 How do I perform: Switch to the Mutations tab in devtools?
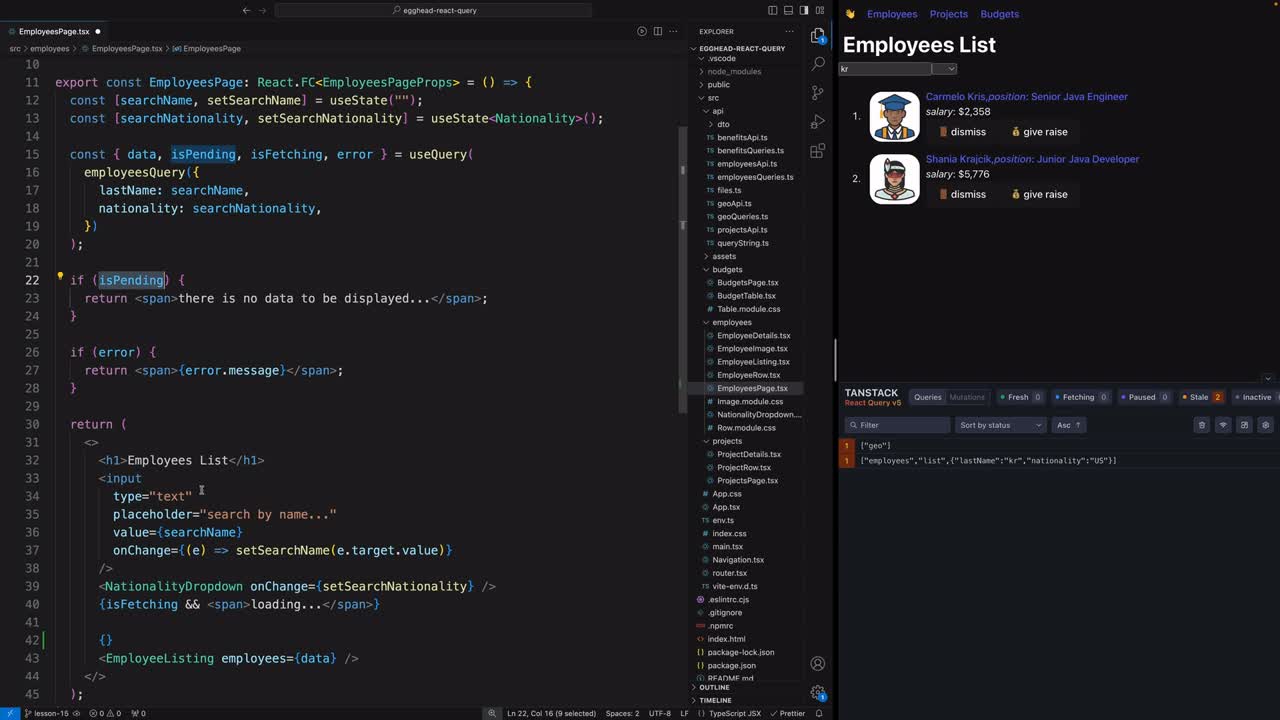[966, 397]
